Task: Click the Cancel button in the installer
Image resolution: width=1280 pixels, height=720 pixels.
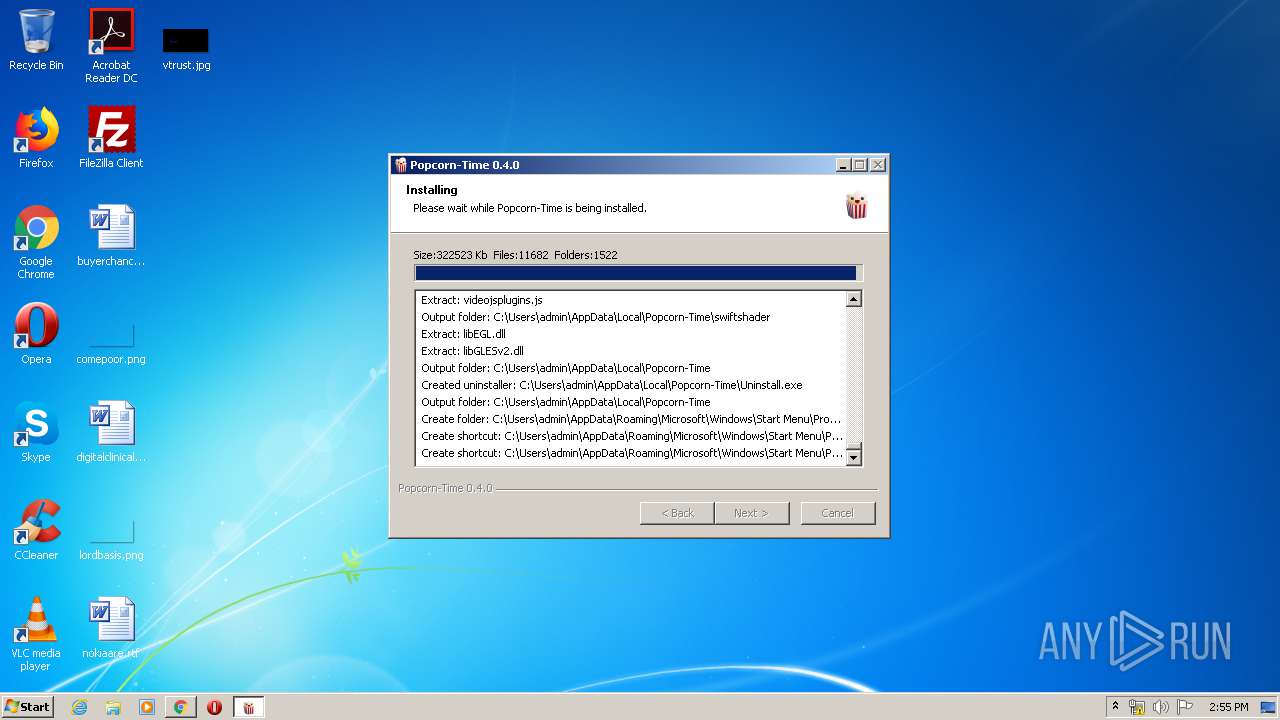Action: (x=837, y=513)
